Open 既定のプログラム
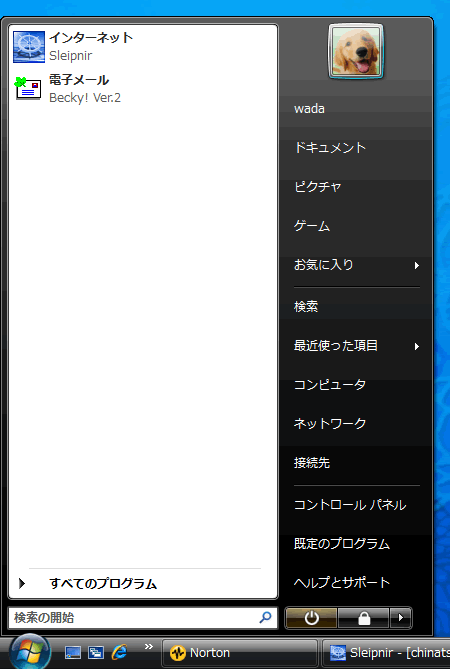Screen dimensions: 450x669 coord(342,544)
